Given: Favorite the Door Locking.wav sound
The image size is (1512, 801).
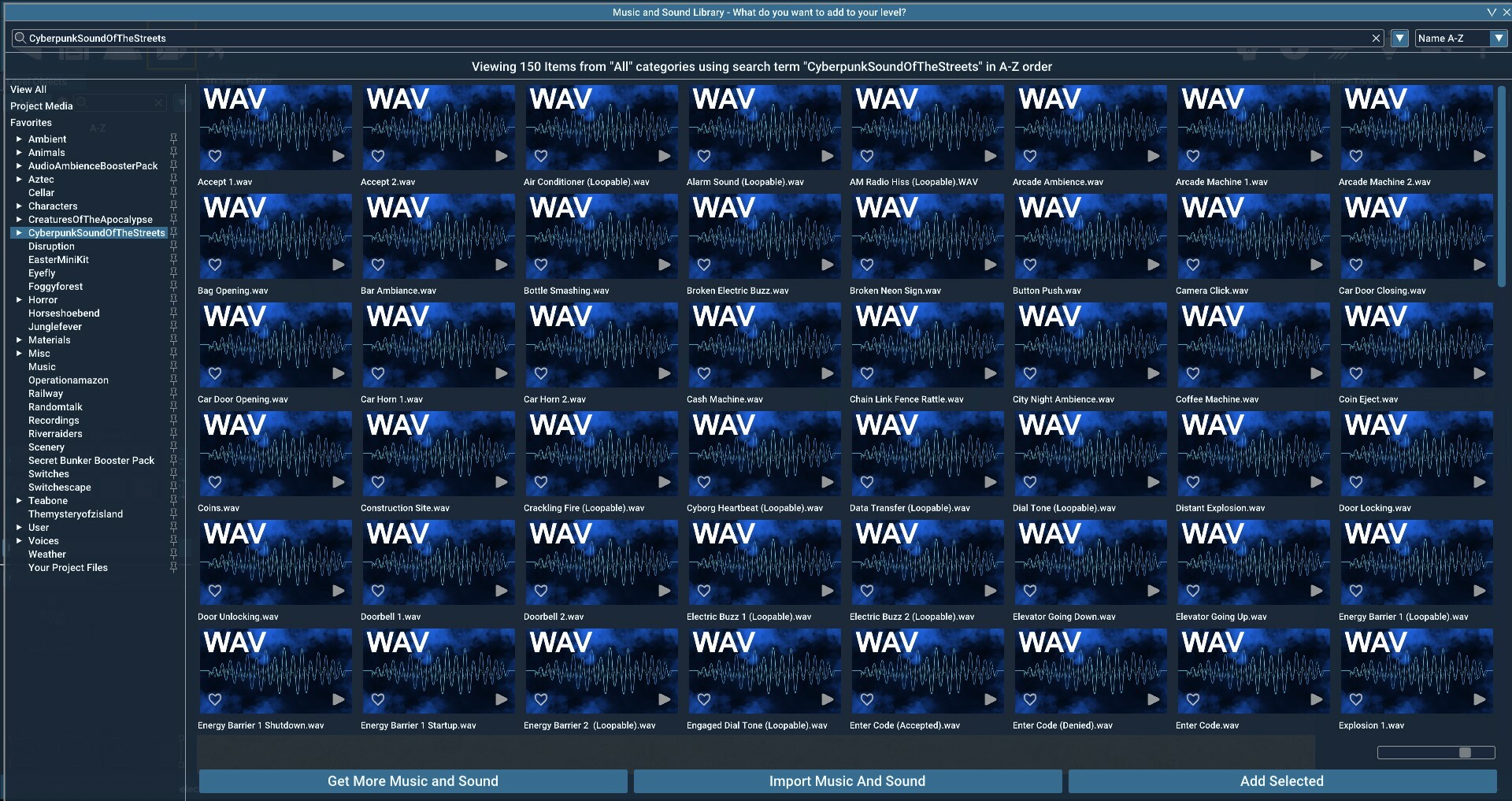Looking at the screenshot, I should tap(1357, 482).
